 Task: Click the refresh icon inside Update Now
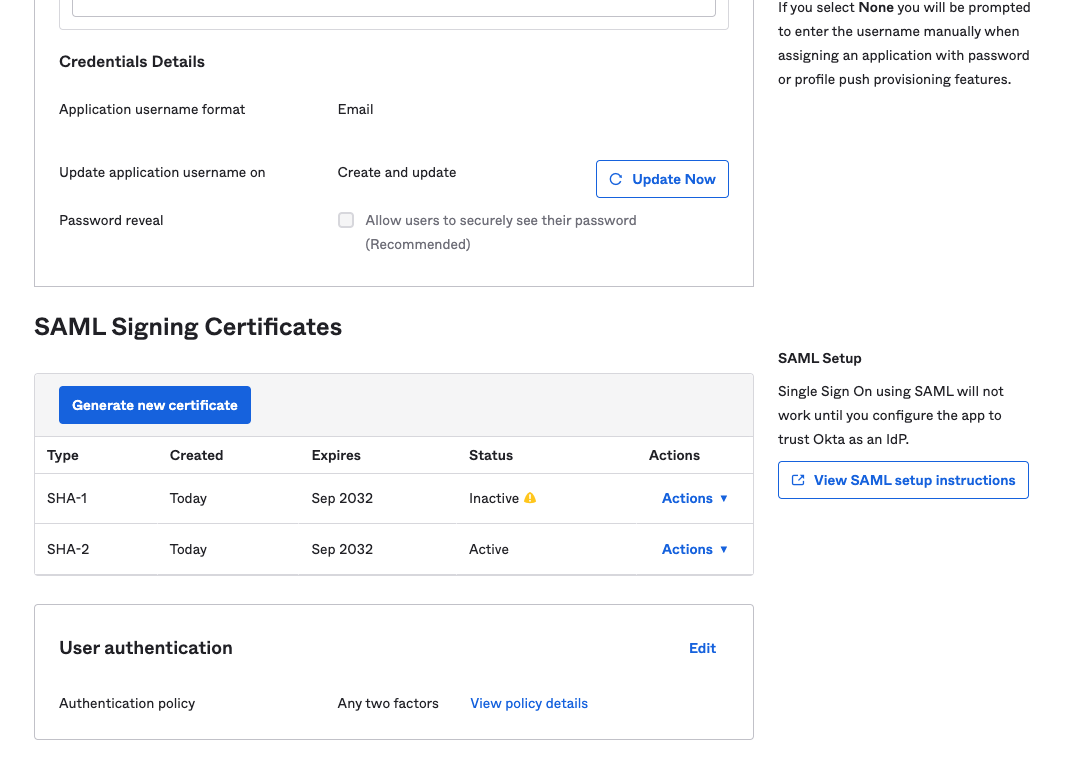point(616,178)
